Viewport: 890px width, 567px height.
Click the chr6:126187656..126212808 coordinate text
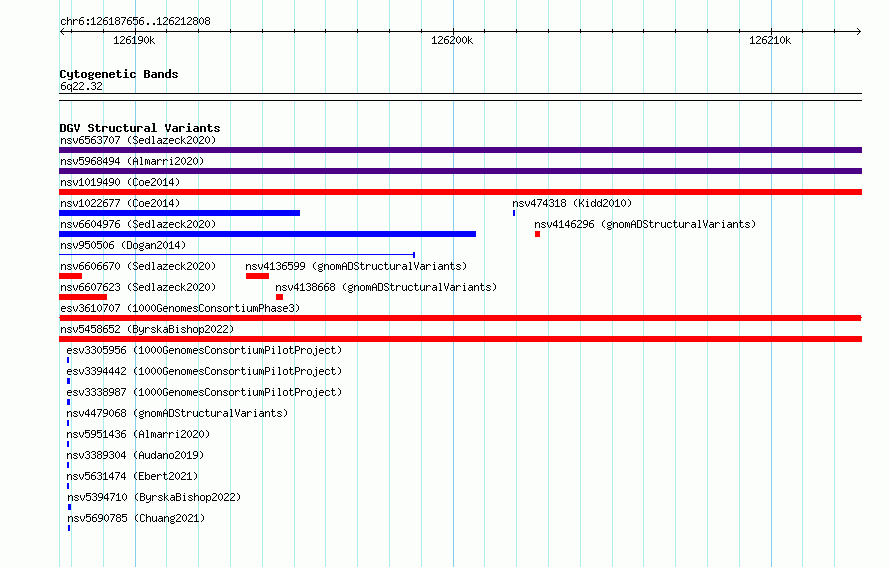[135, 22]
